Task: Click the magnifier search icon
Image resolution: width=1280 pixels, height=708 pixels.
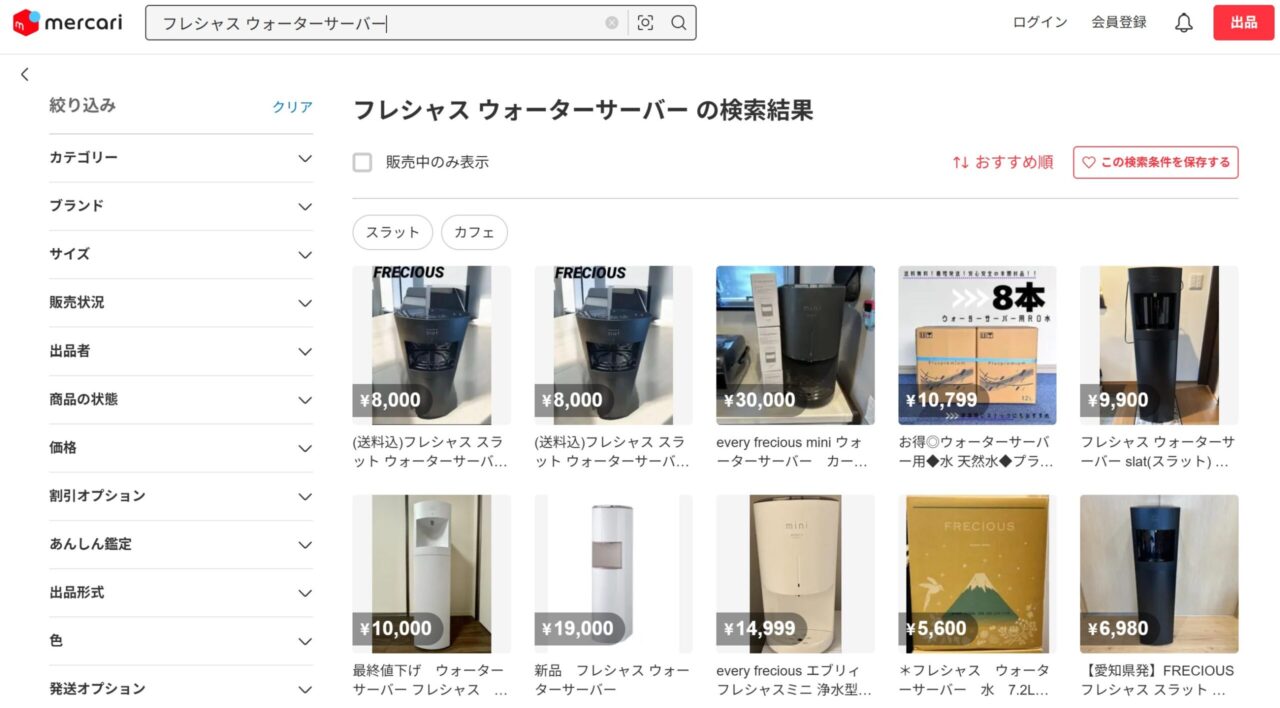Action: point(679,23)
